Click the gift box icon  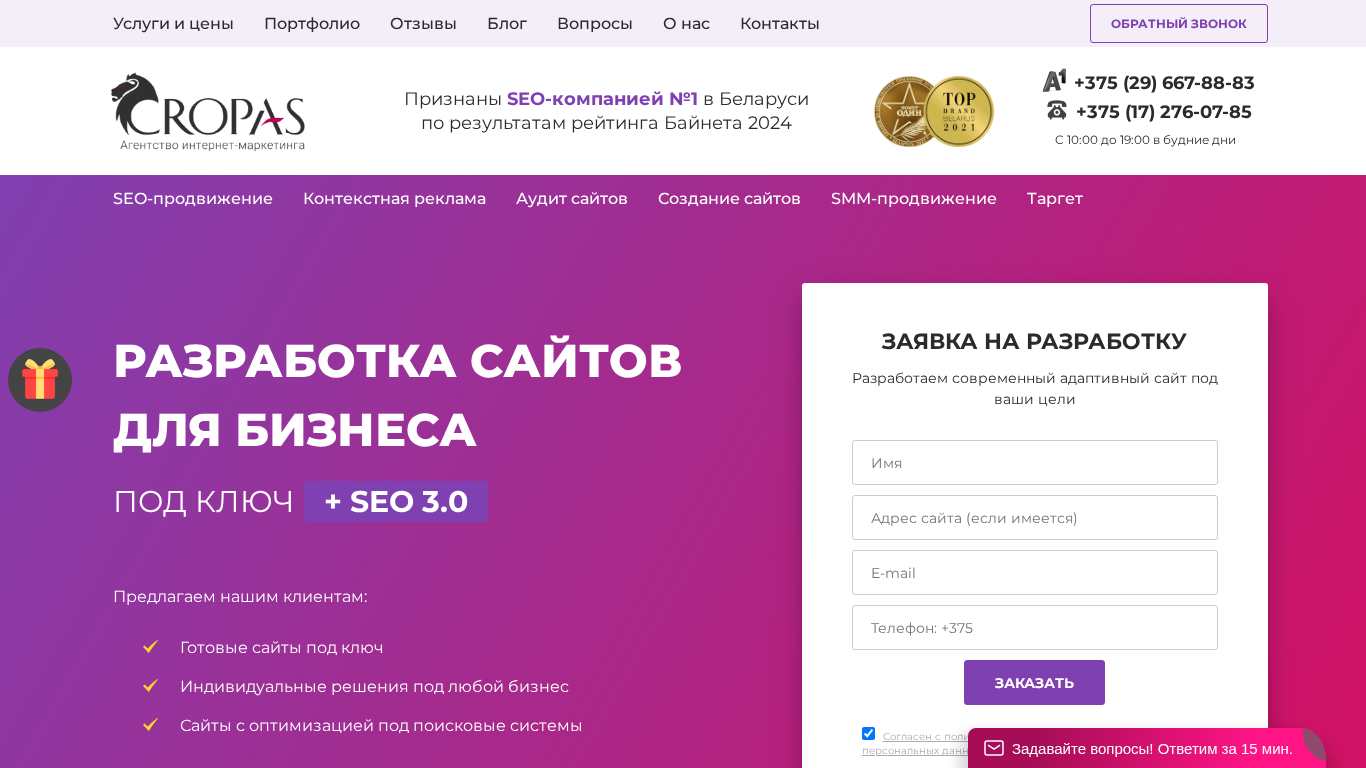[x=40, y=380]
